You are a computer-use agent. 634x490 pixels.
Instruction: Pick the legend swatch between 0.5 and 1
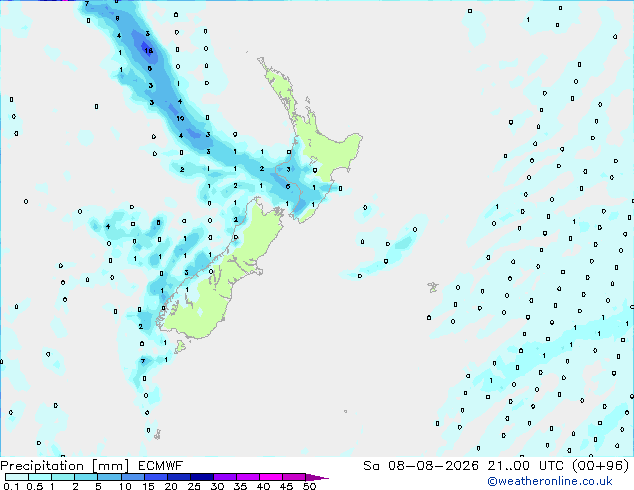coord(40,477)
